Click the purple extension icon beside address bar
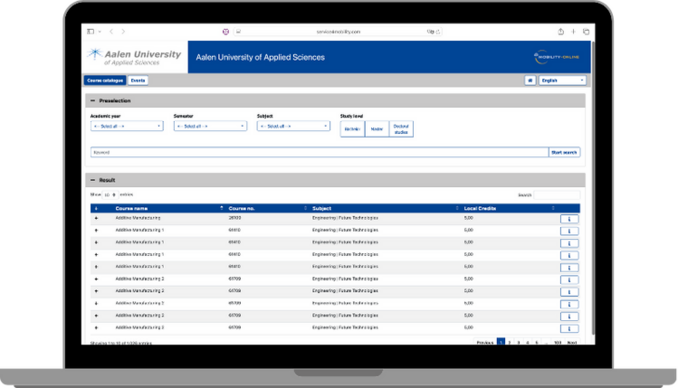 point(226,32)
